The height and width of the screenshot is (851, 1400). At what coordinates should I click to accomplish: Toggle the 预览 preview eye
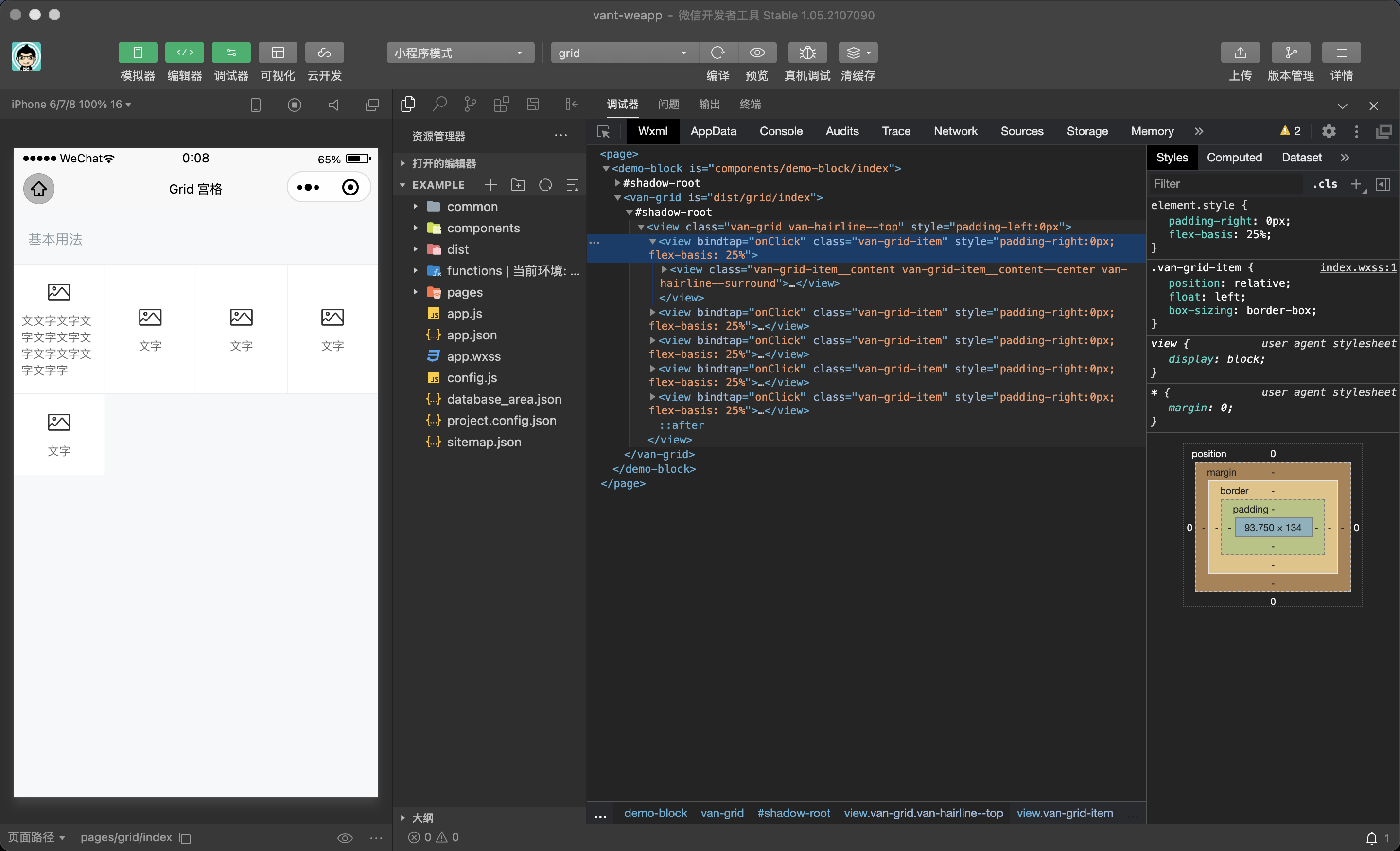pos(756,53)
